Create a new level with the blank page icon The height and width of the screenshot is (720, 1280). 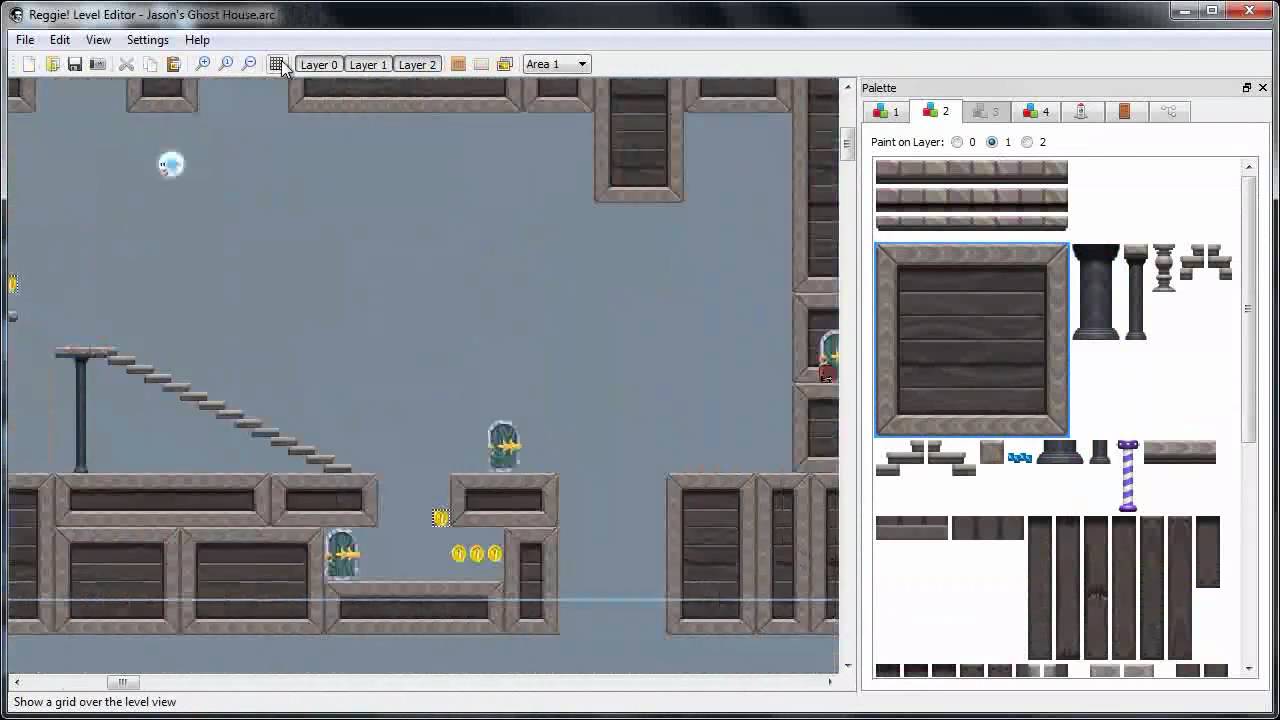29,64
